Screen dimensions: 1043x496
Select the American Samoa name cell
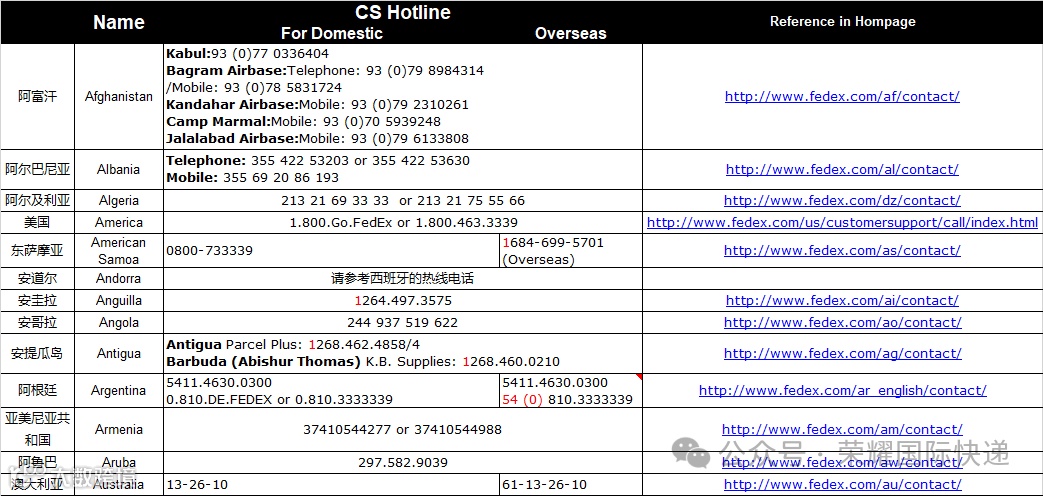pos(118,251)
